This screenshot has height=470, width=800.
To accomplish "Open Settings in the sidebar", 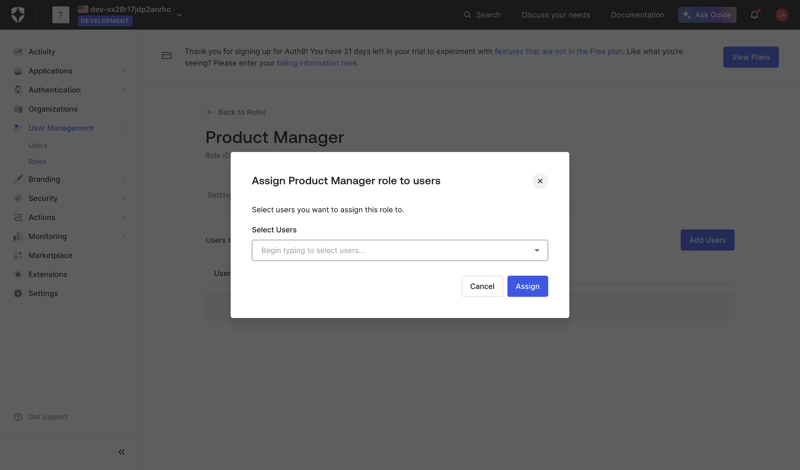I will 43,293.
